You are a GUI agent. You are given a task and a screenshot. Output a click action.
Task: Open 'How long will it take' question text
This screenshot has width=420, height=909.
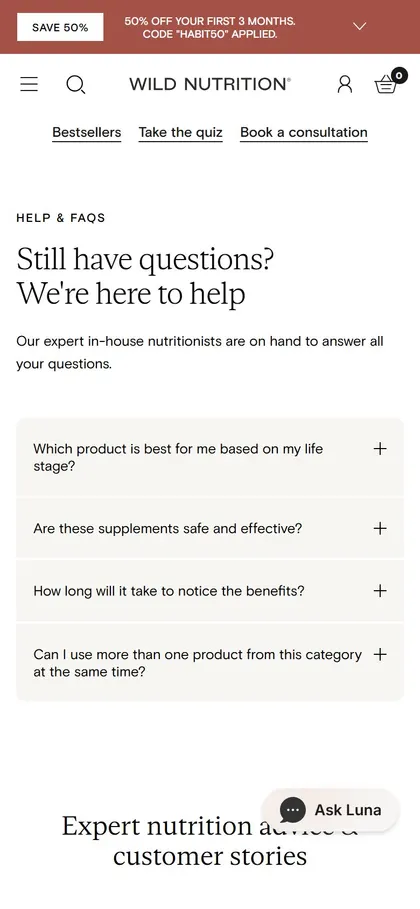pyautogui.click(x=169, y=591)
